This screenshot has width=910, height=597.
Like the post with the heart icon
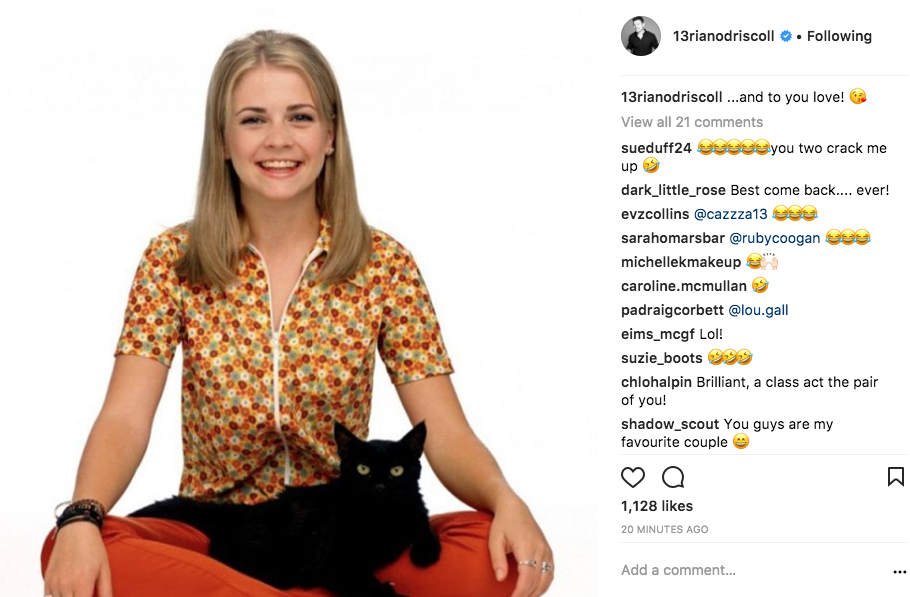tap(633, 477)
